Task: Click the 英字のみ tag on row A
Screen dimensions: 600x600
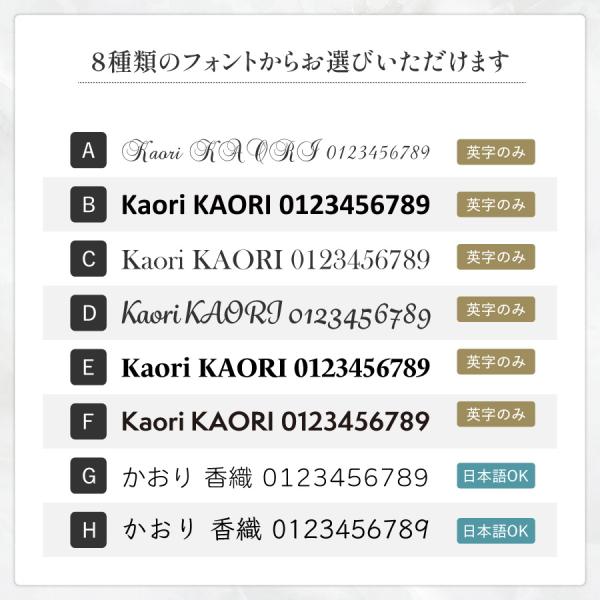Action: pos(496,151)
